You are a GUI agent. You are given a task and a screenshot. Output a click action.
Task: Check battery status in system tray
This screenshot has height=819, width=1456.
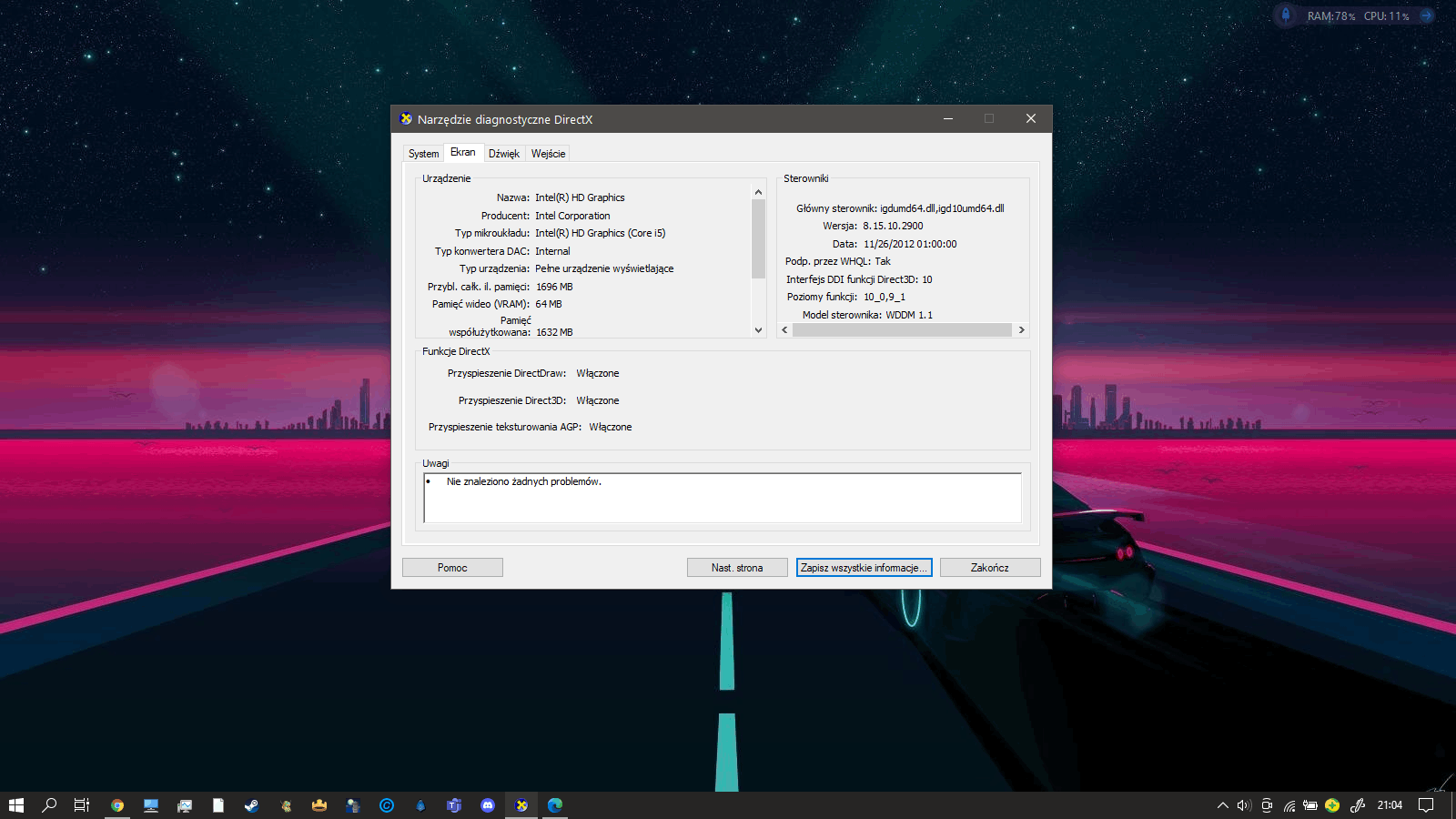[x=1310, y=805]
